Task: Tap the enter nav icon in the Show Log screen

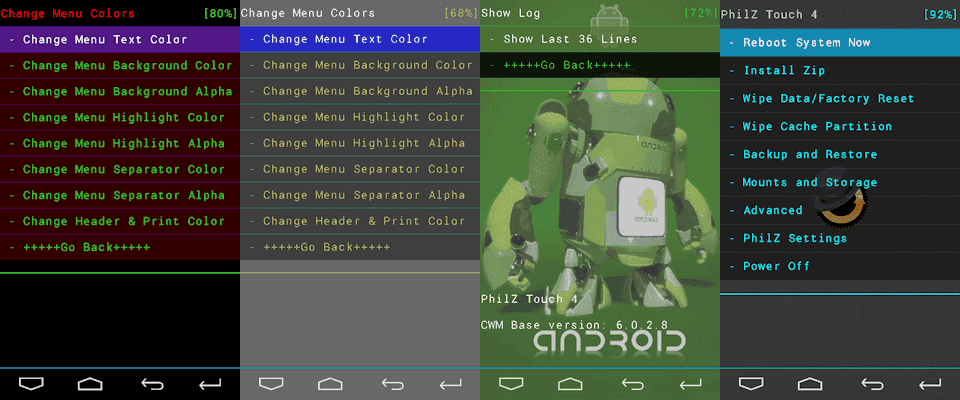Action: (690, 384)
